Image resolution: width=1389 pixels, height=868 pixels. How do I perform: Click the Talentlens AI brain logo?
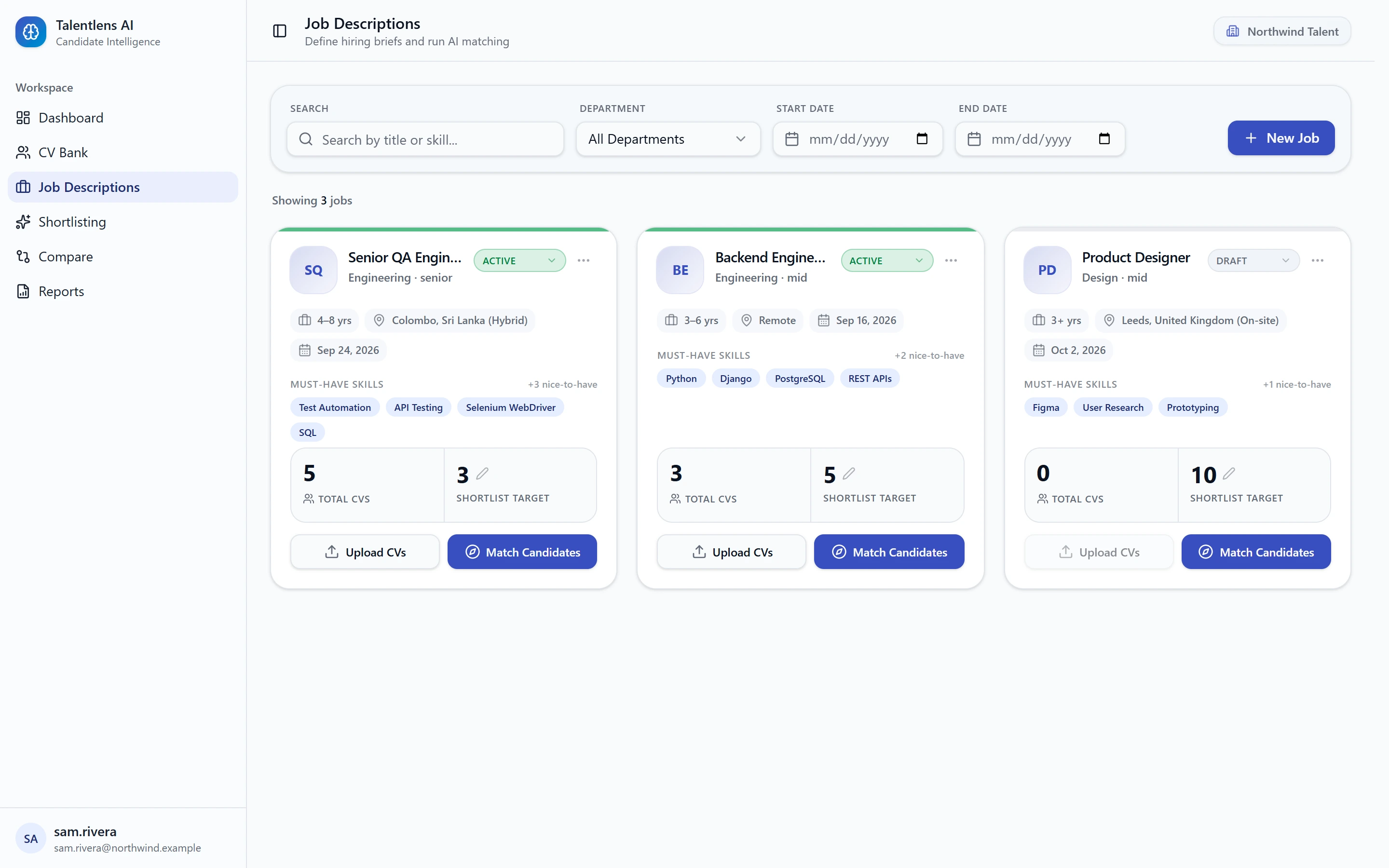tap(31, 31)
